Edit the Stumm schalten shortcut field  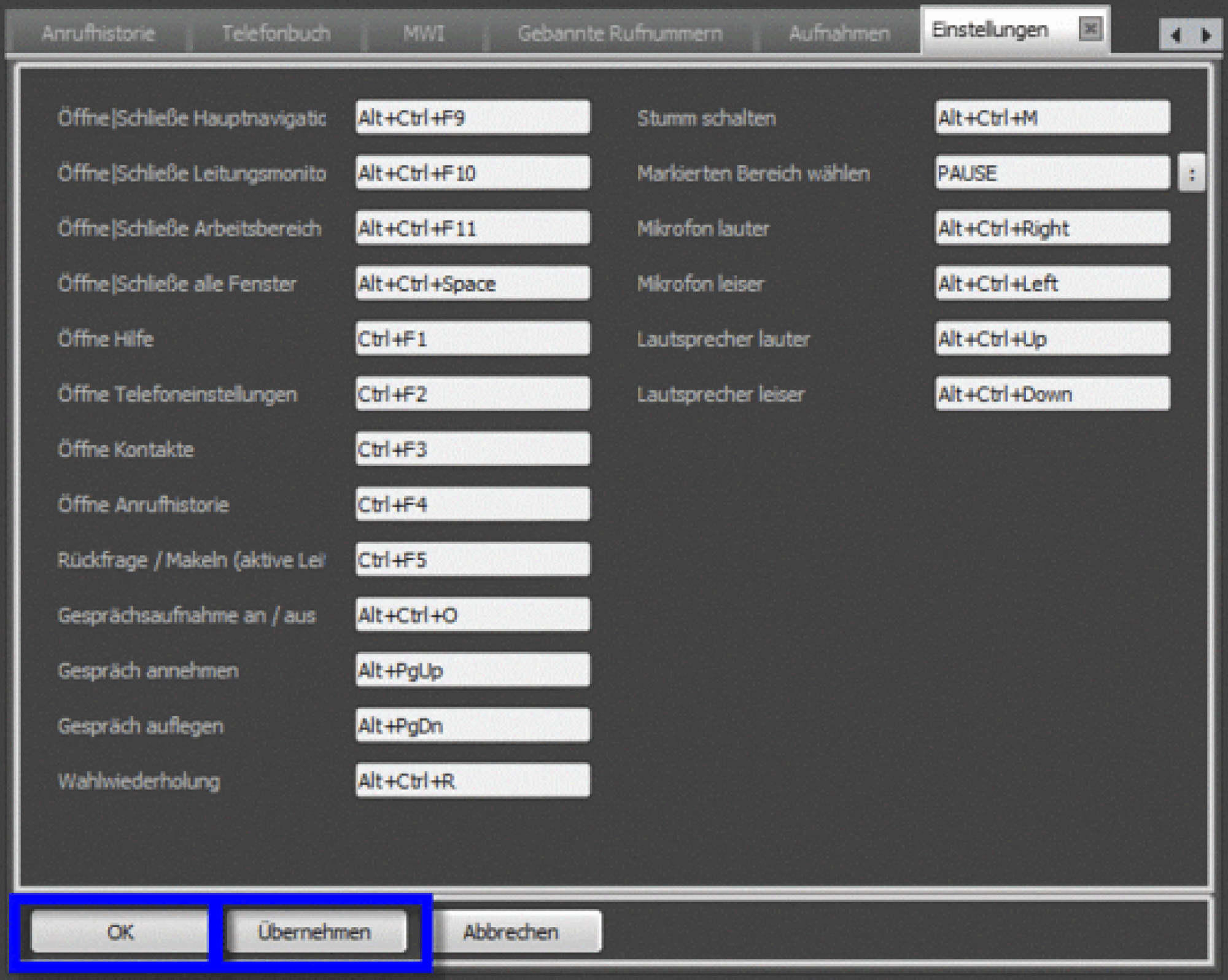coord(1052,117)
